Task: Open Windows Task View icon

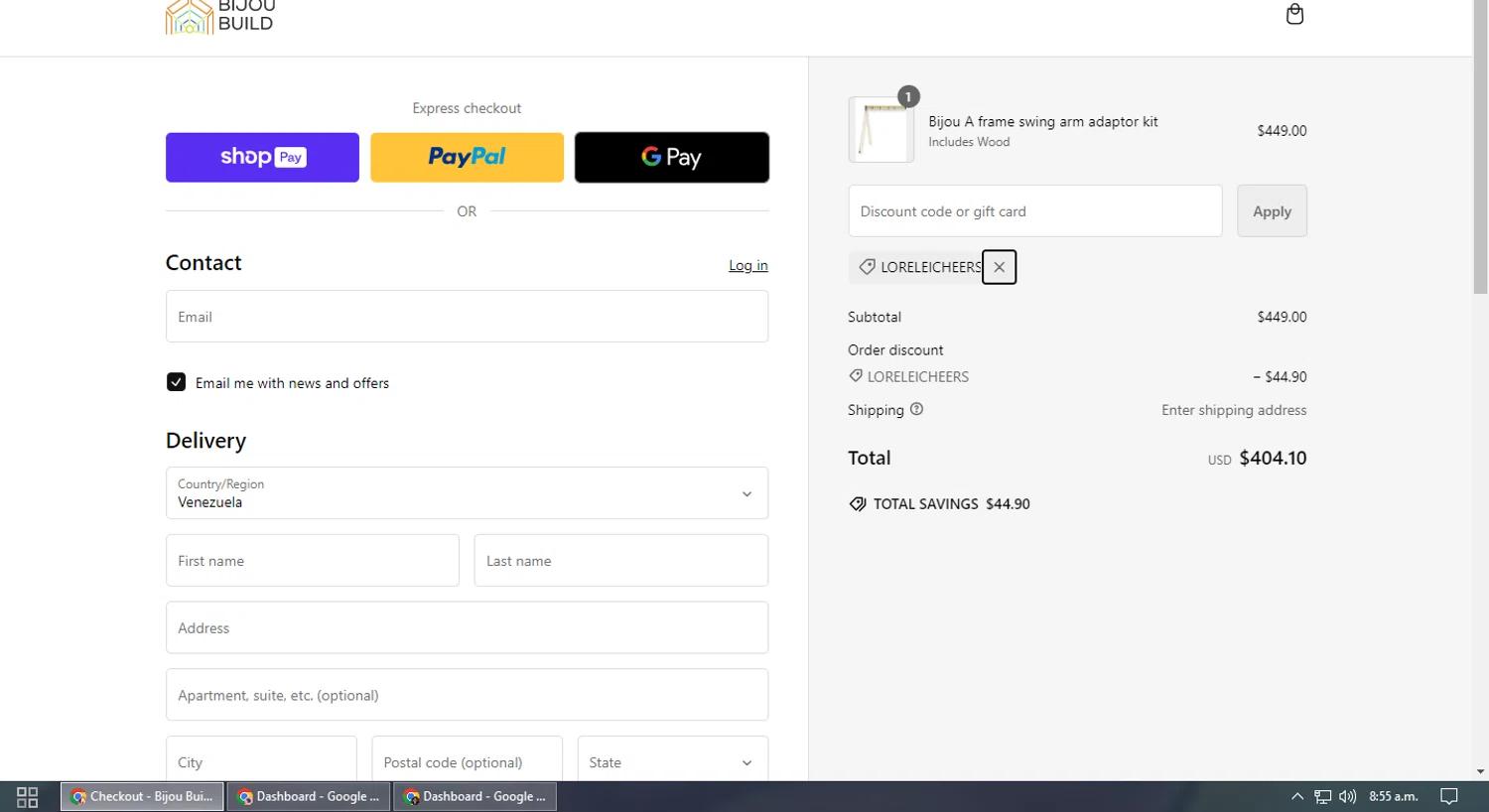Action: [27, 796]
